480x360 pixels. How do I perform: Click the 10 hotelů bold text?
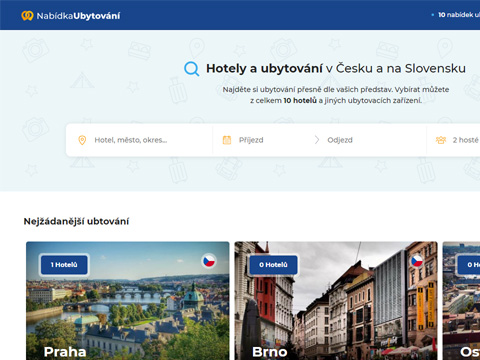click(300, 100)
